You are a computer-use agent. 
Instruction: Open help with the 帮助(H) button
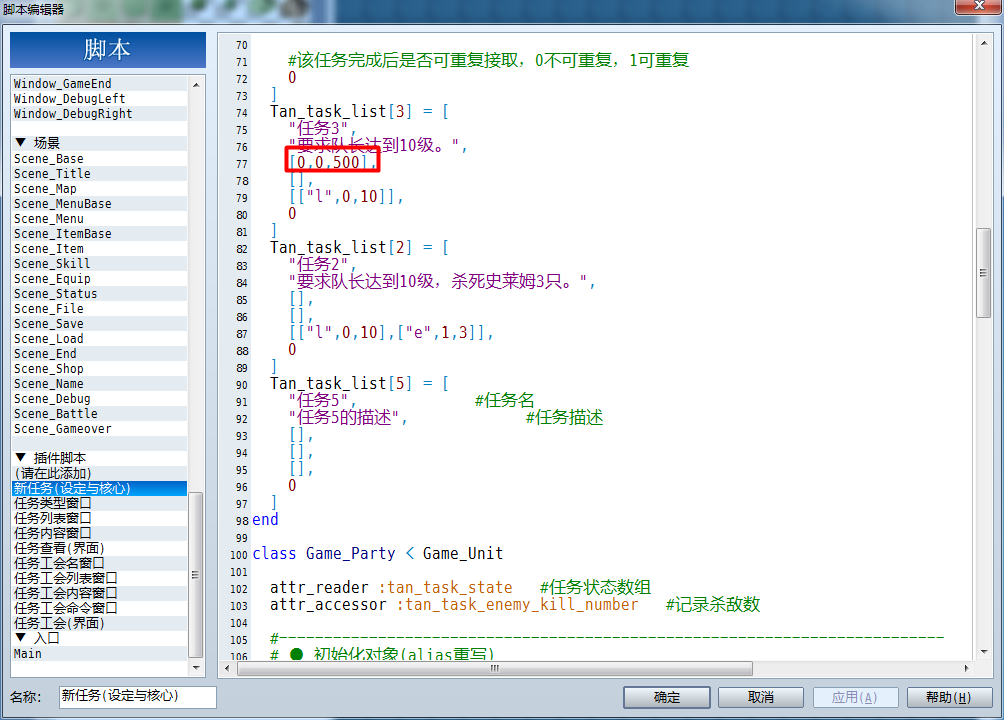(x=949, y=697)
